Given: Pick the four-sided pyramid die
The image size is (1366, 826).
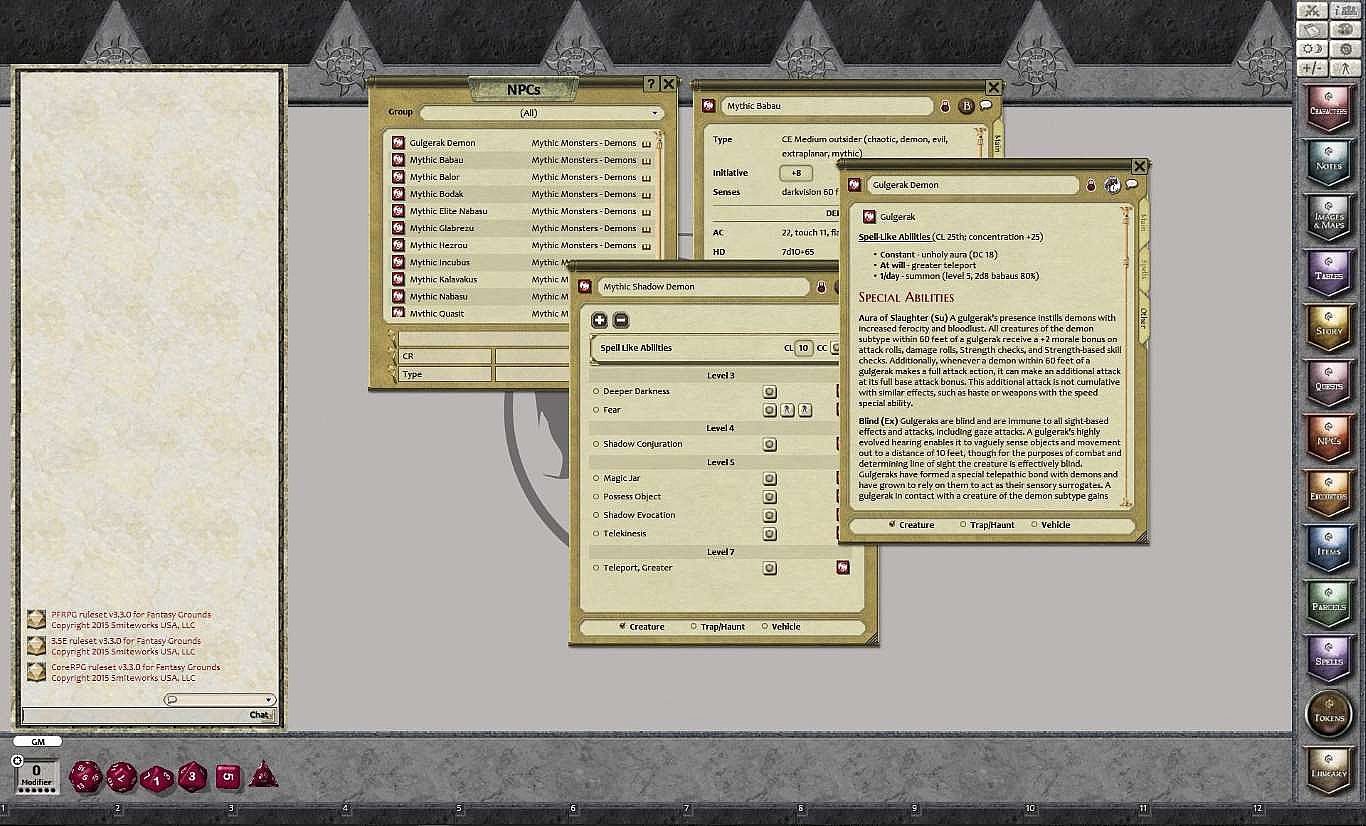Looking at the screenshot, I should pyautogui.click(x=263, y=774).
